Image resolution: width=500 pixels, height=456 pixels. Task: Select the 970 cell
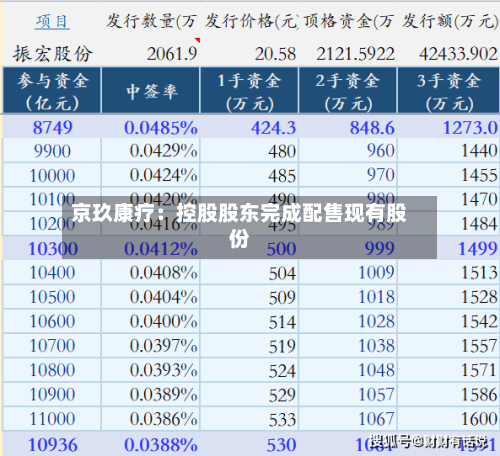[348, 175]
